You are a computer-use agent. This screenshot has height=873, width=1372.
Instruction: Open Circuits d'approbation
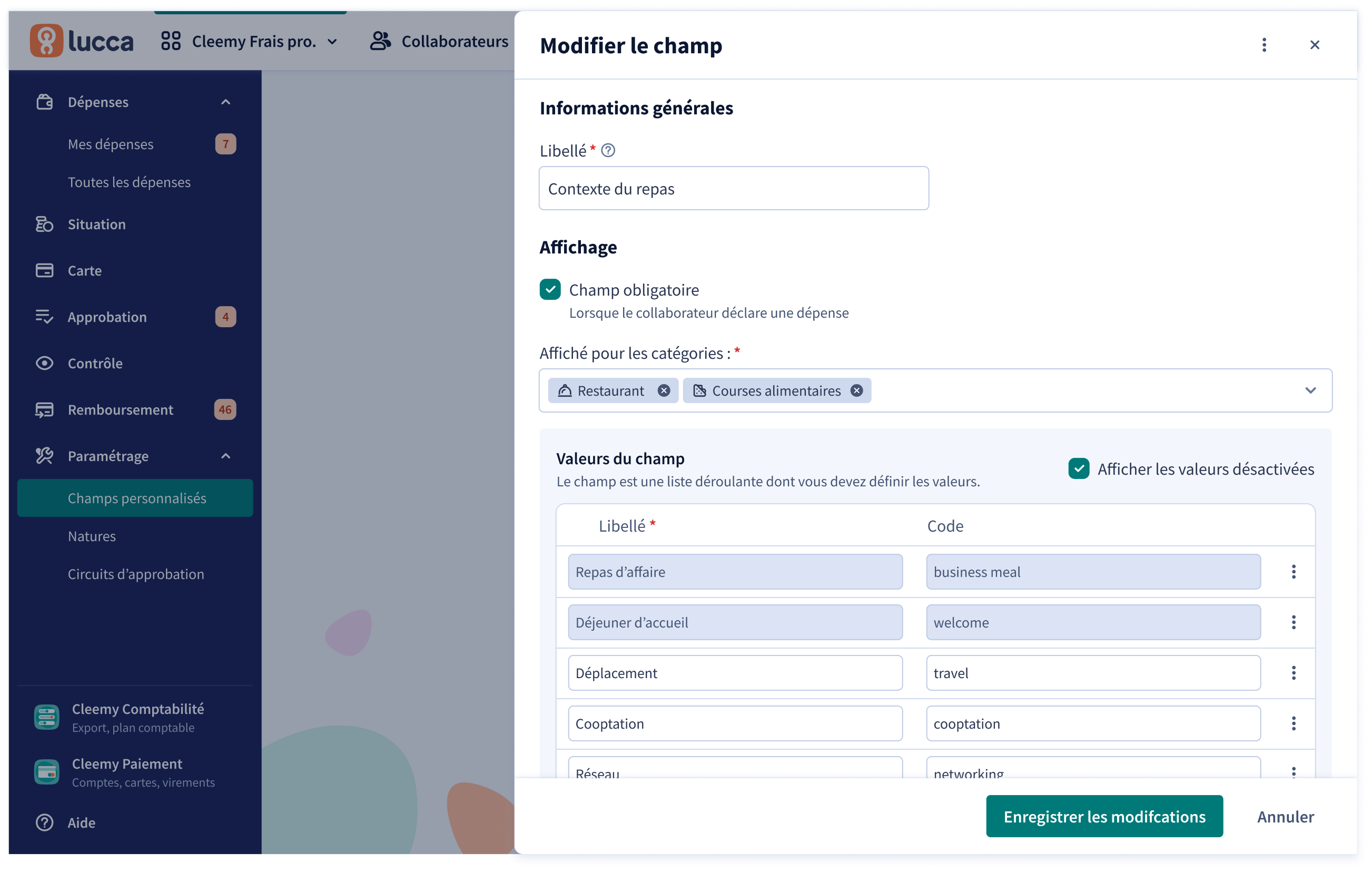click(x=135, y=574)
